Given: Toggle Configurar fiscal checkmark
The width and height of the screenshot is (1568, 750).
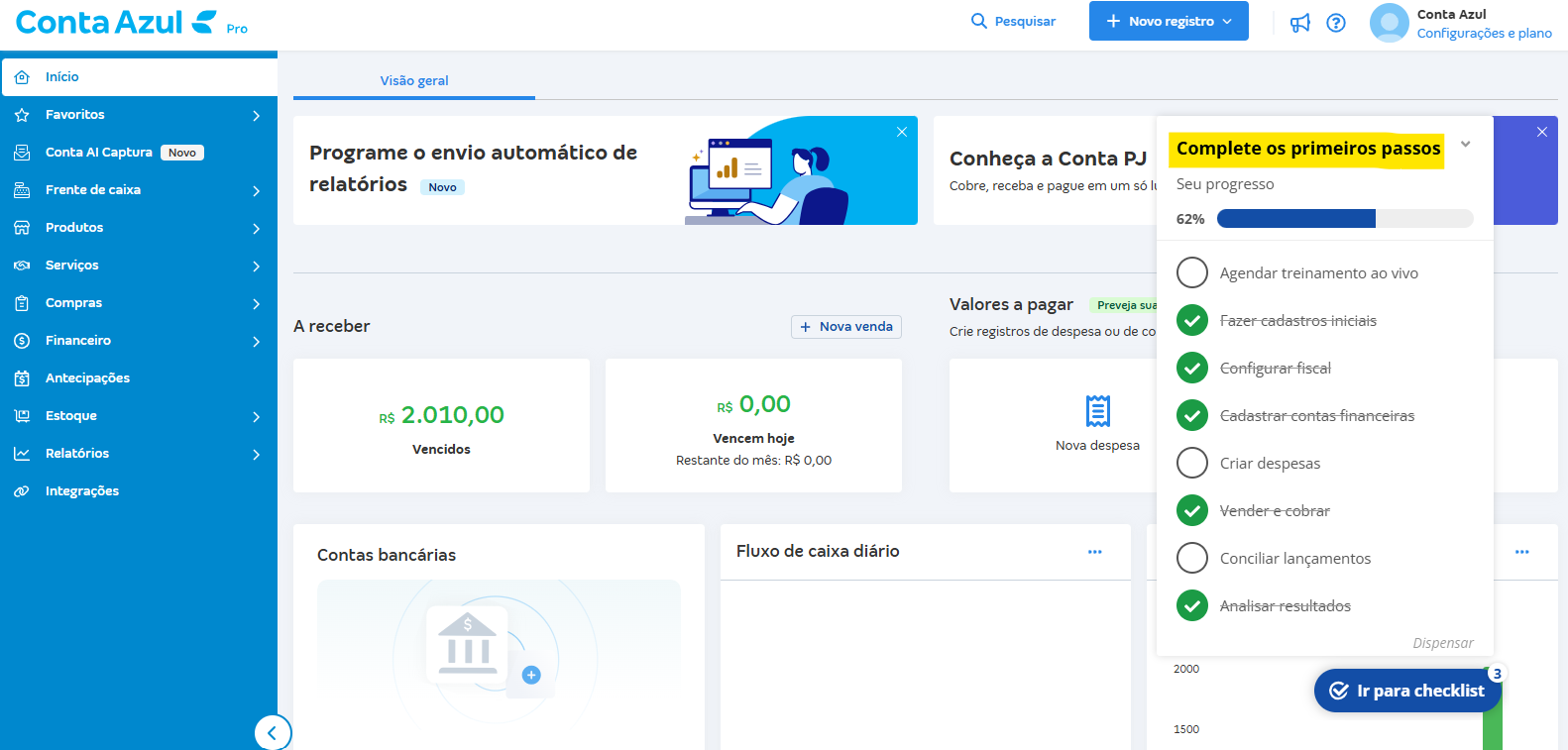Looking at the screenshot, I should 1192,368.
